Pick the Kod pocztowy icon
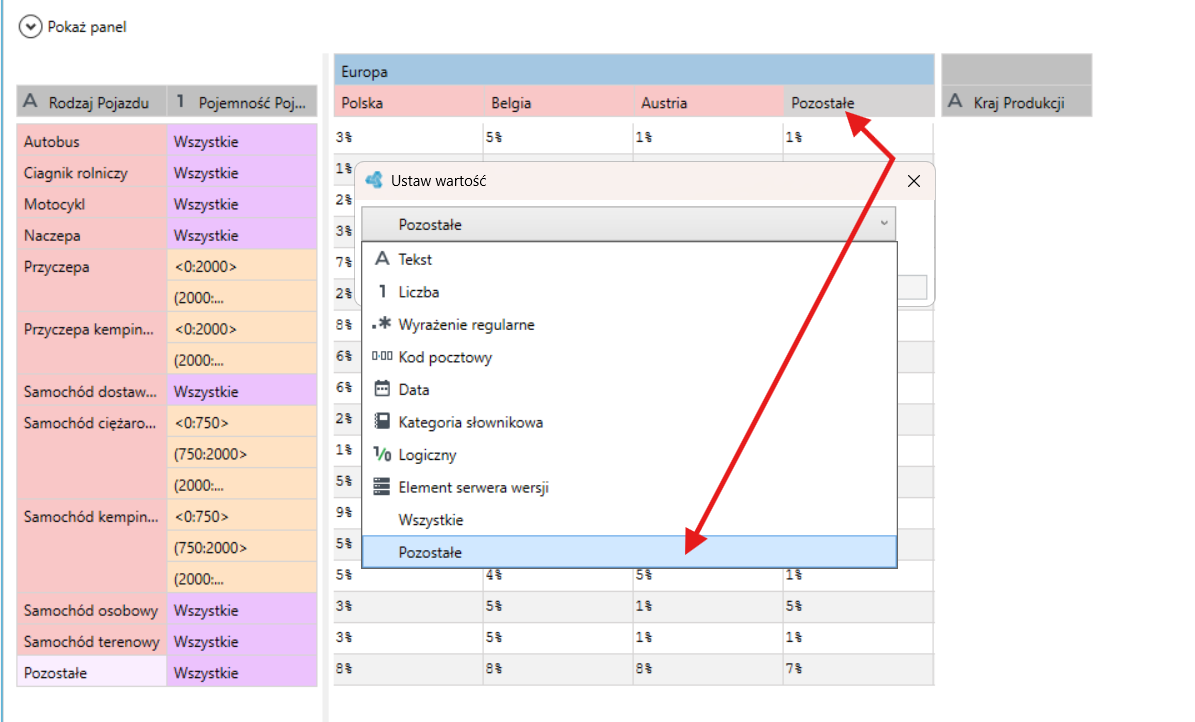This screenshot has height=722, width=1195. 382,356
